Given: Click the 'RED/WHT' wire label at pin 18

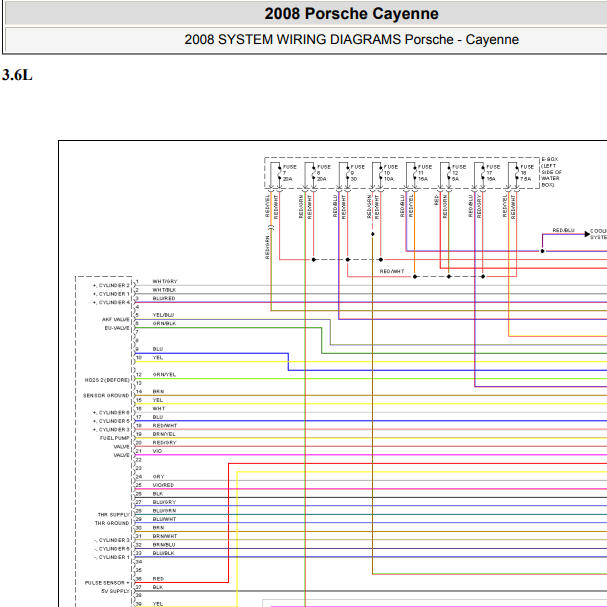Looking at the screenshot, I should click(165, 426).
